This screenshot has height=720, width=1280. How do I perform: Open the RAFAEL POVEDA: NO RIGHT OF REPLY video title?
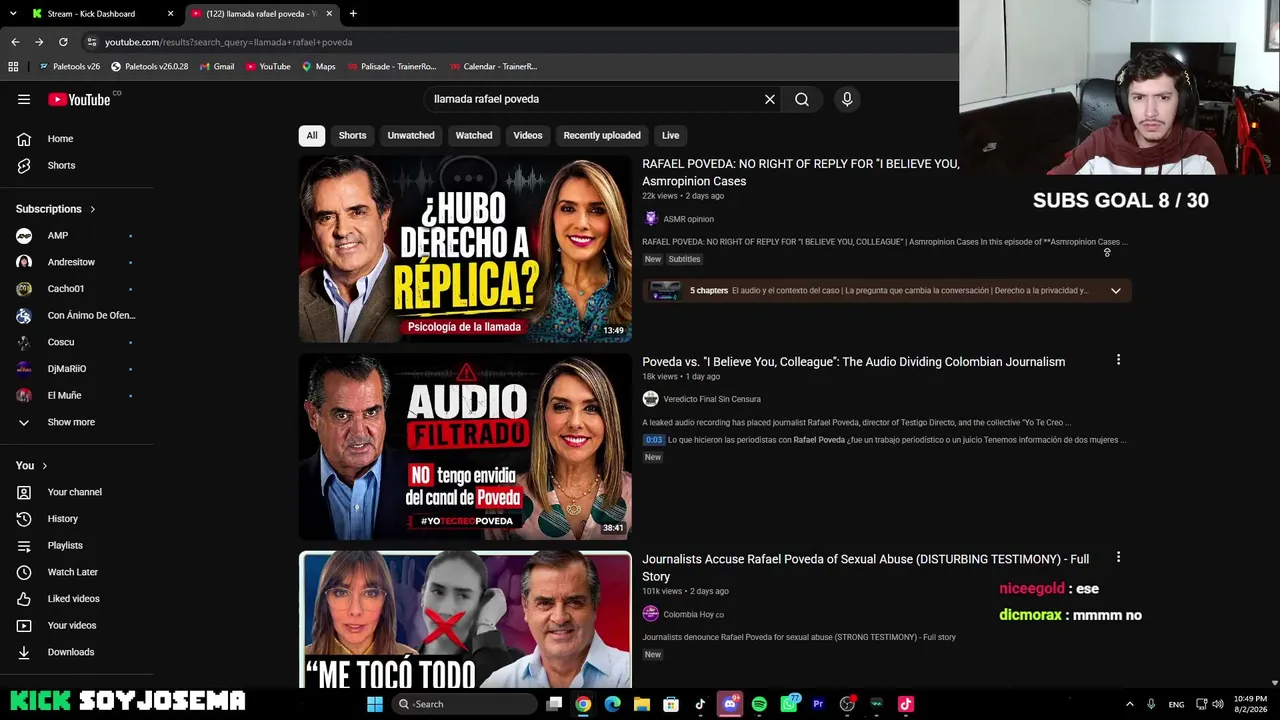800,172
